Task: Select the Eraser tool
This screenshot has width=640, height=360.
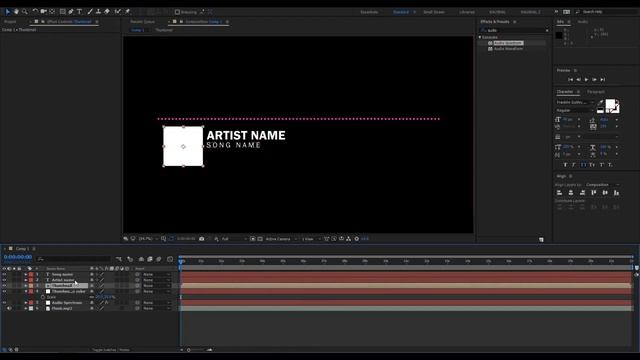Action: (107, 12)
